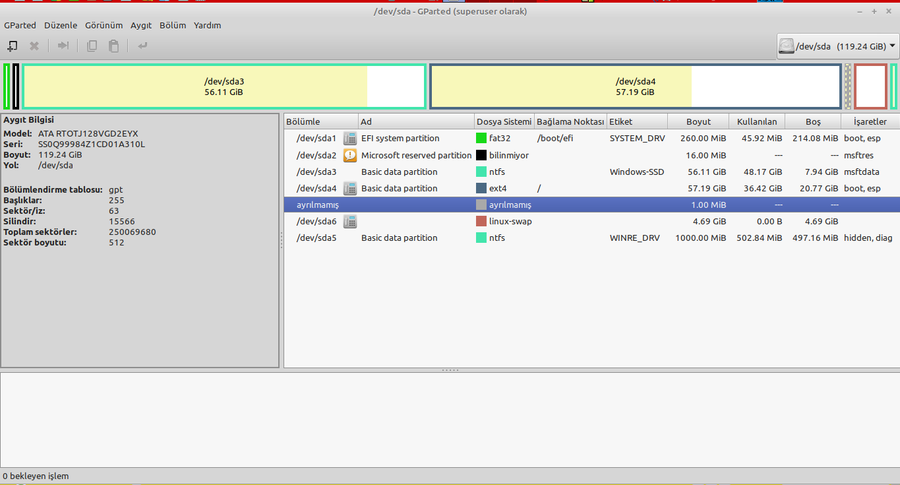Click the lock icon next to /dev/sda4
Screen dimensions: 900x485
click(350, 188)
